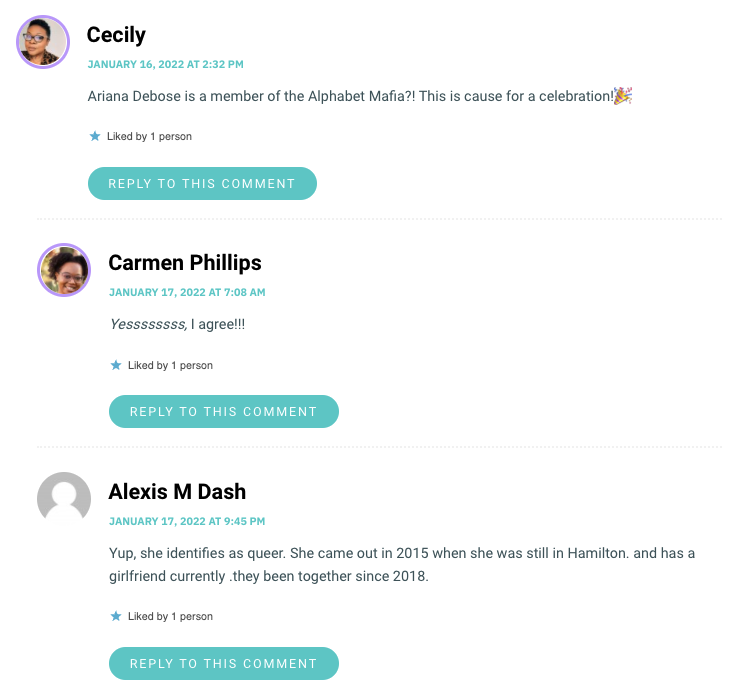Image resolution: width=737 pixels, height=697 pixels.
Task: Click the party popper emoji in Cecily's comment
Action: coord(623,95)
